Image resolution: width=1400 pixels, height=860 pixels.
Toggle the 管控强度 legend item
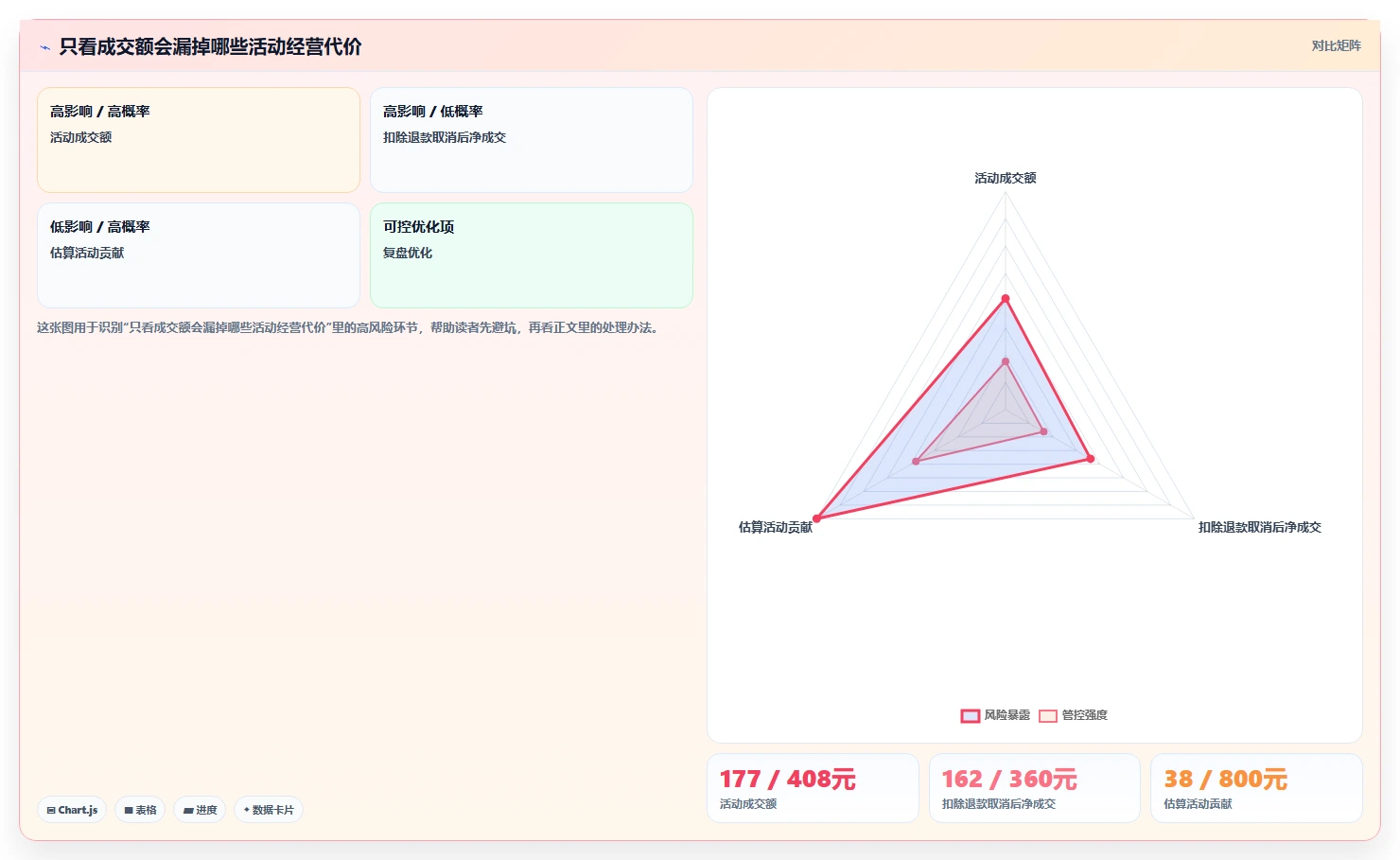(1073, 715)
